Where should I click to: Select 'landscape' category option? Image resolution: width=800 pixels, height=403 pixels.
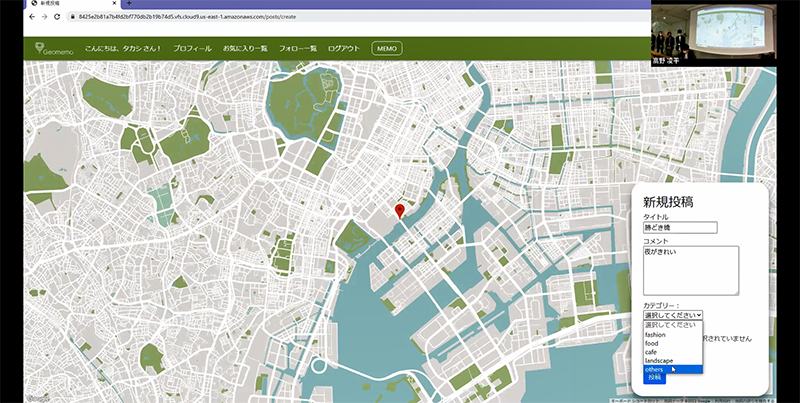click(659, 360)
